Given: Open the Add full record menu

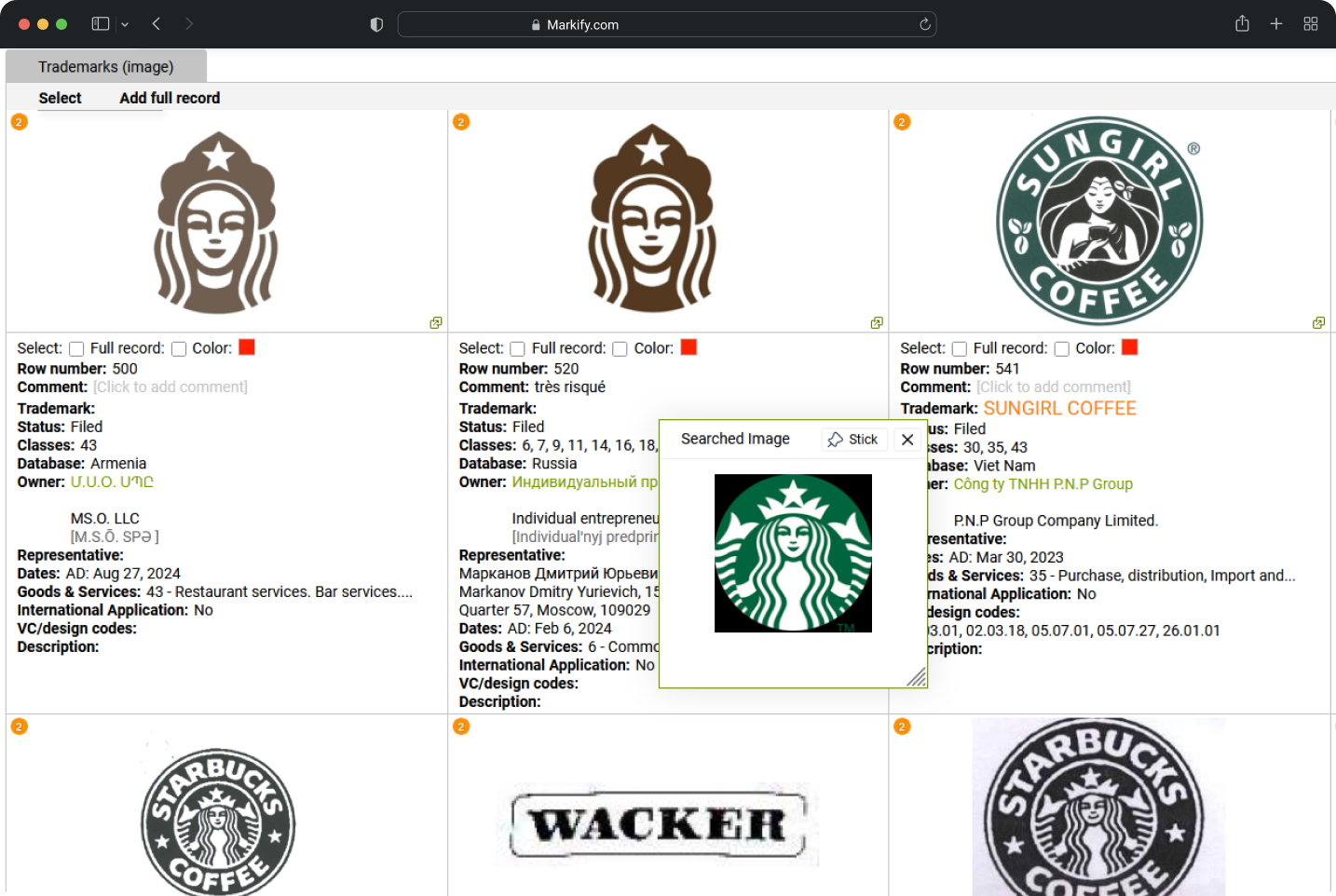Looking at the screenshot, I should point(170,98).
